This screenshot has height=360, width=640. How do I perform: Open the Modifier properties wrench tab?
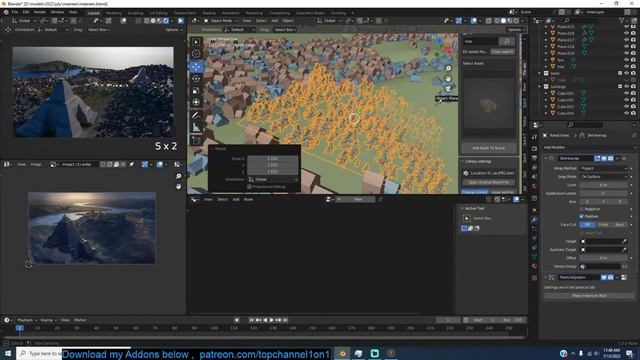pos(534,220)
